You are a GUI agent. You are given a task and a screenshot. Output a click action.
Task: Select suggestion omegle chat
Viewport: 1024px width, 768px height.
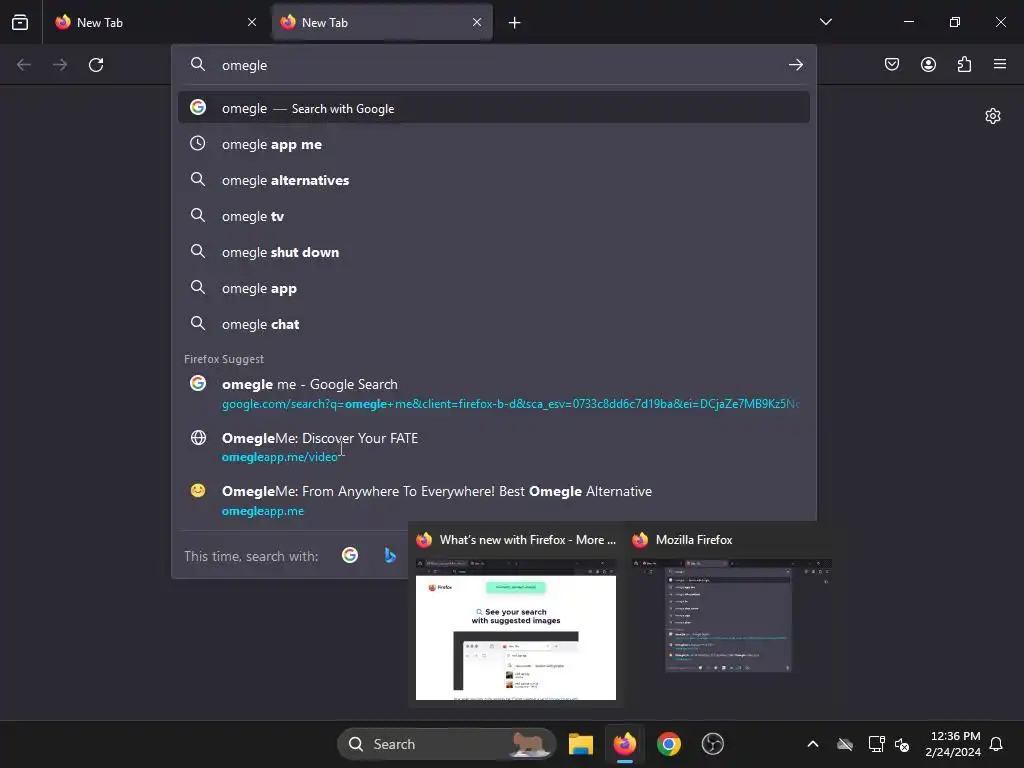click(x=494, y=323)
